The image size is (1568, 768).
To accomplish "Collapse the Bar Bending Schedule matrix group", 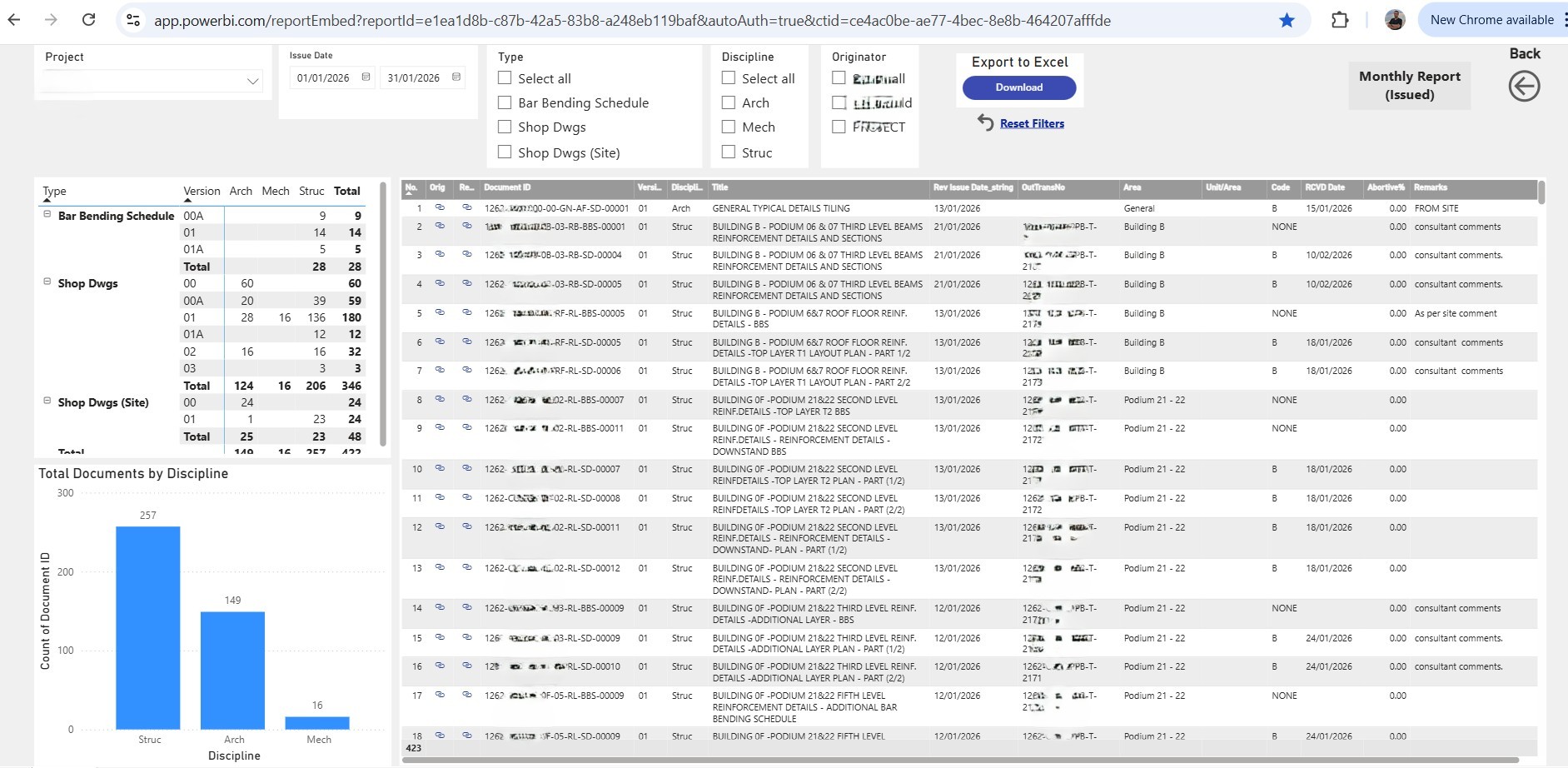I will click(47, 214).
